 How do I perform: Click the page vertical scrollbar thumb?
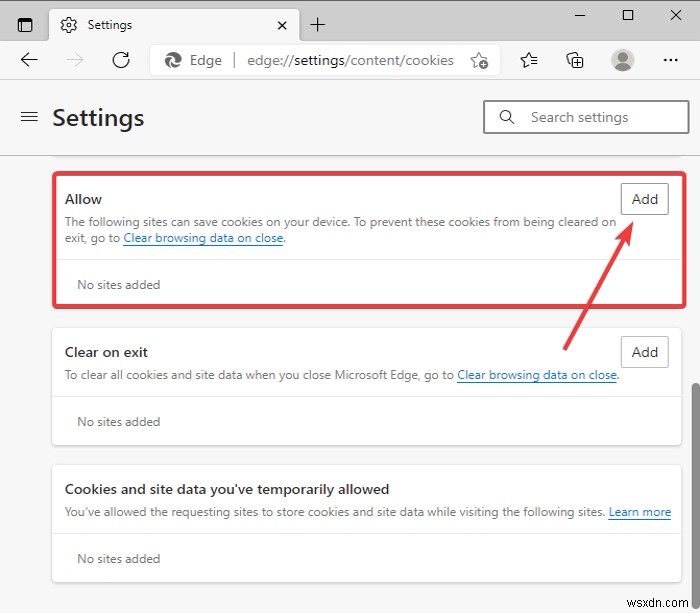point(695,495)
